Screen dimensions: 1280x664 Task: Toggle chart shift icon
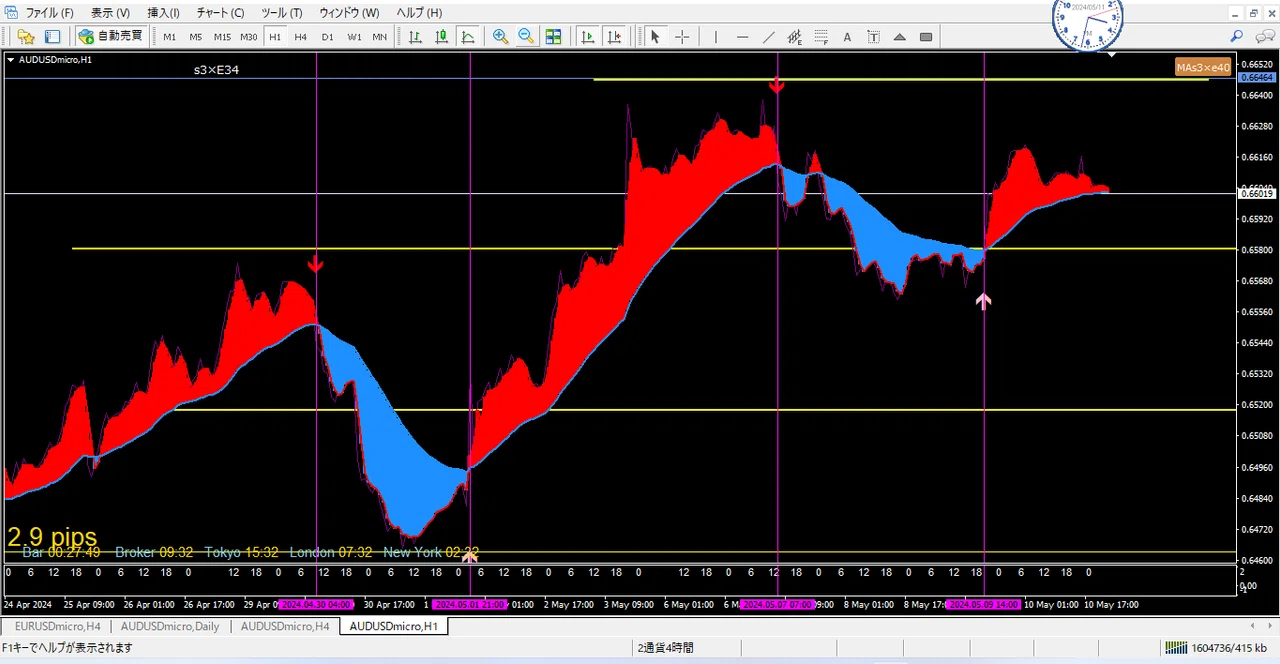[x=614, y=36]
